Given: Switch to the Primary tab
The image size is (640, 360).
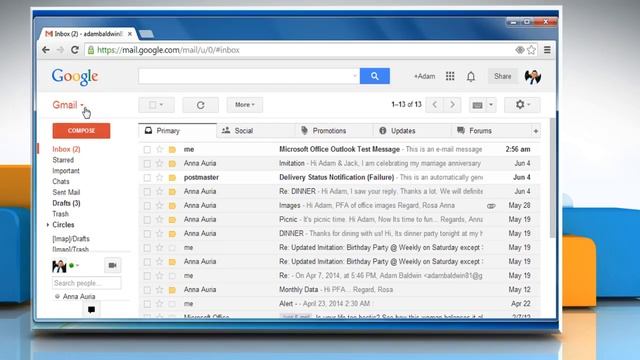Looking at the screenshot, I should click(x=178, y=131).
